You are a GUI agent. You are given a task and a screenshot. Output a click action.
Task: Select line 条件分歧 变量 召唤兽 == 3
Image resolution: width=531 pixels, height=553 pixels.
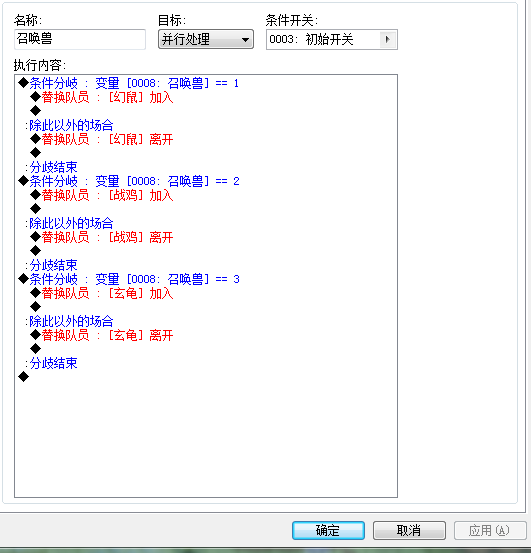coord(129,279)
